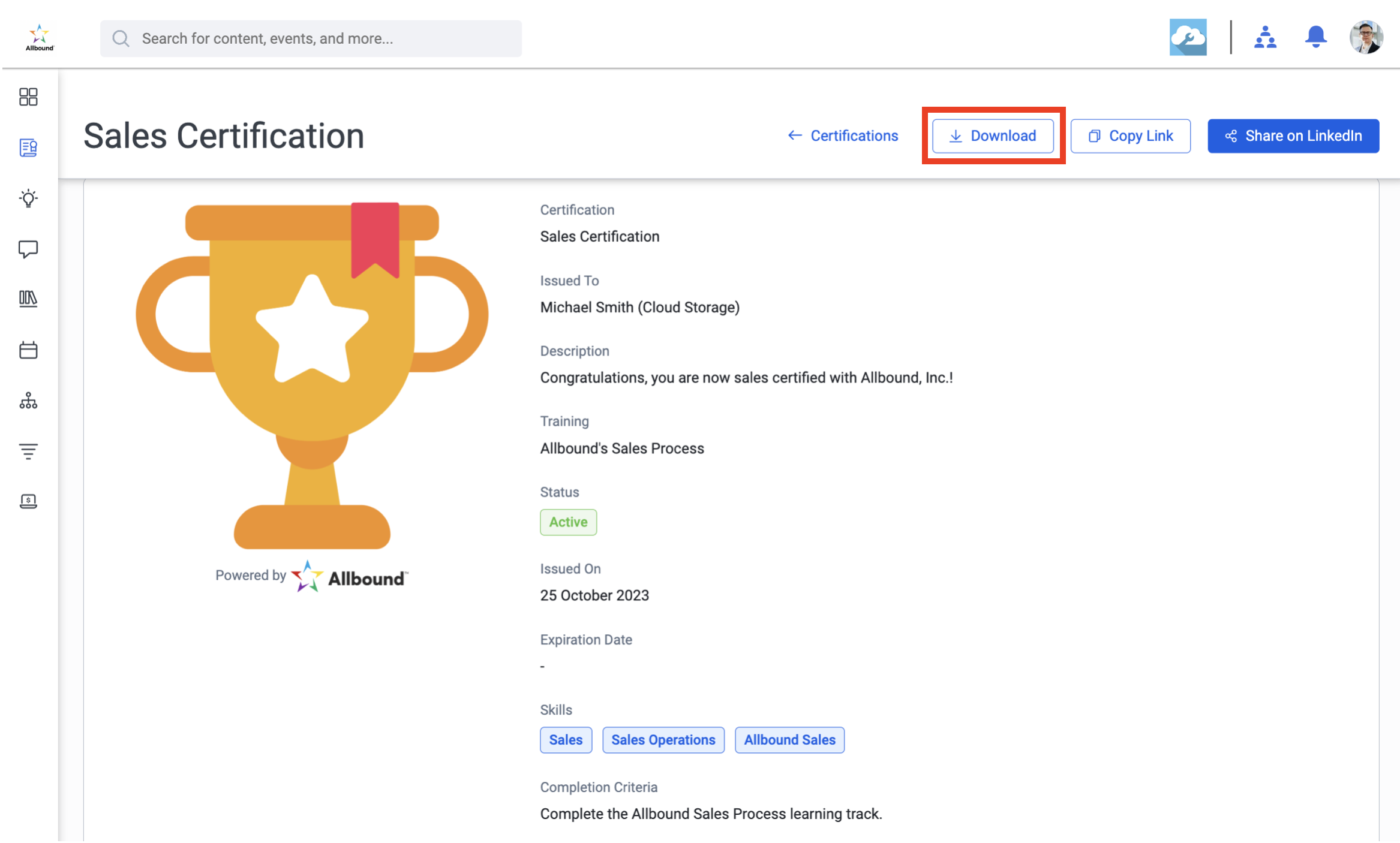
Task: Click 'Michael Smith (Cloud Storage)' text
Action: (x=640, y=308)
